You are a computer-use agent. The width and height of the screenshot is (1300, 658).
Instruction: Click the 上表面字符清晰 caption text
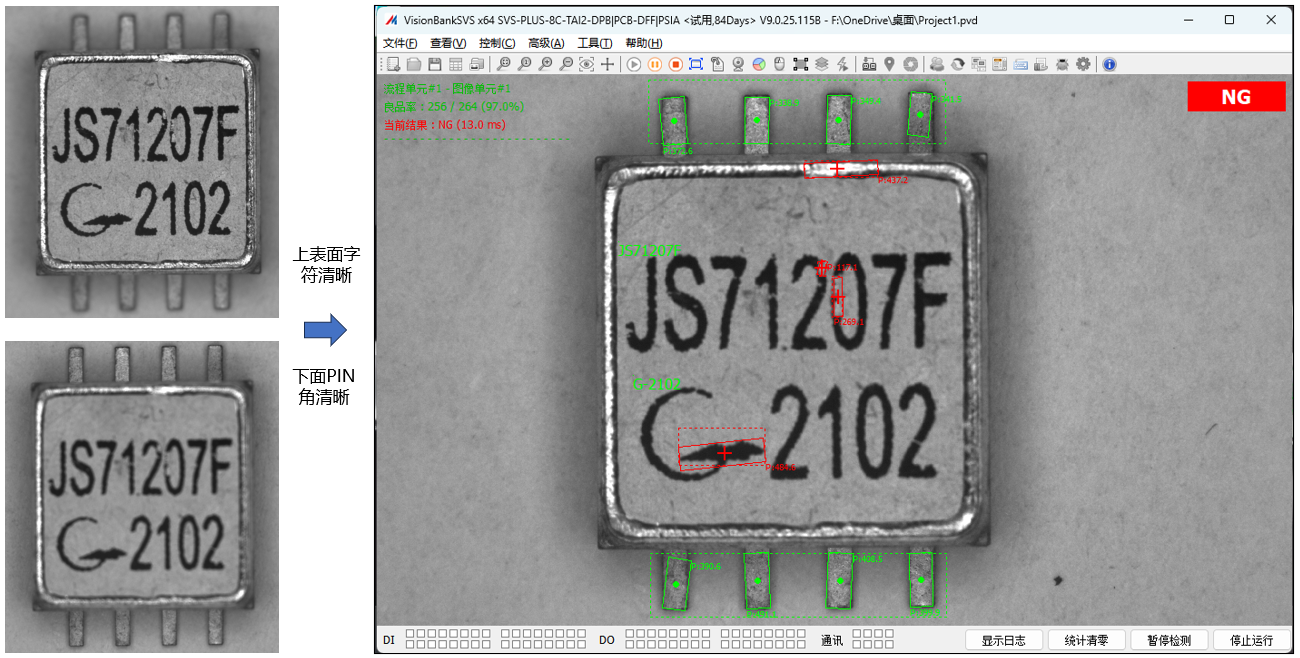326,267
